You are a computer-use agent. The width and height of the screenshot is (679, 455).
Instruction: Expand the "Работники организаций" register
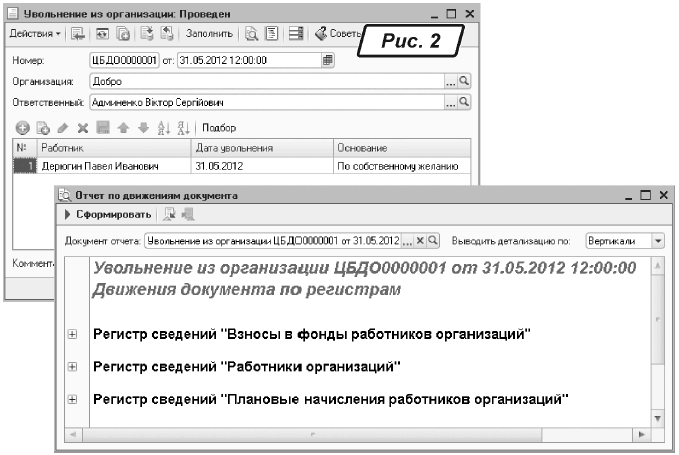point(72,367)
